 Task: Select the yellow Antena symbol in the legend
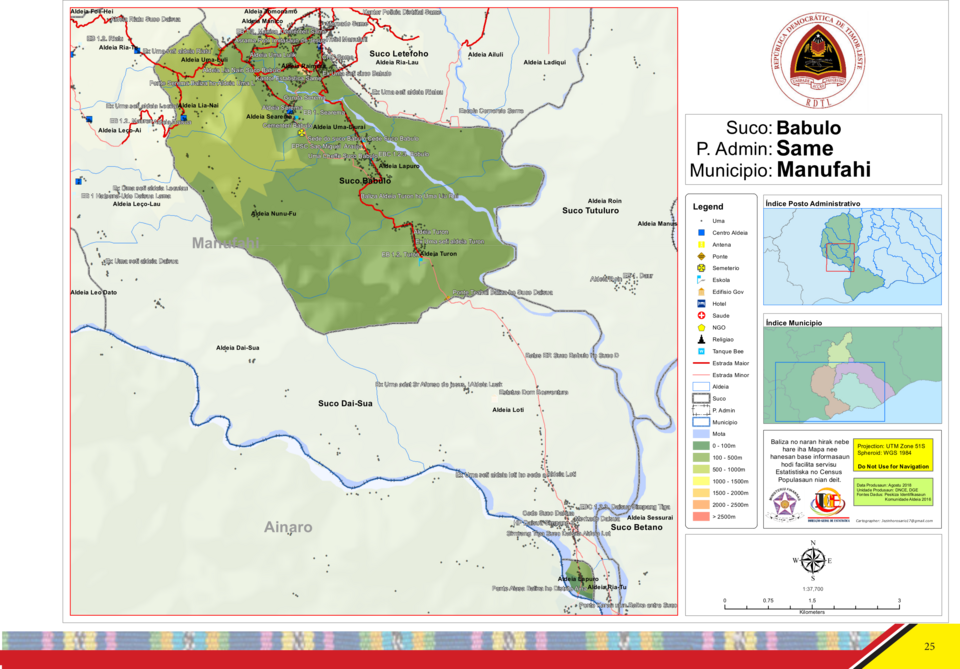coord(702,244)
